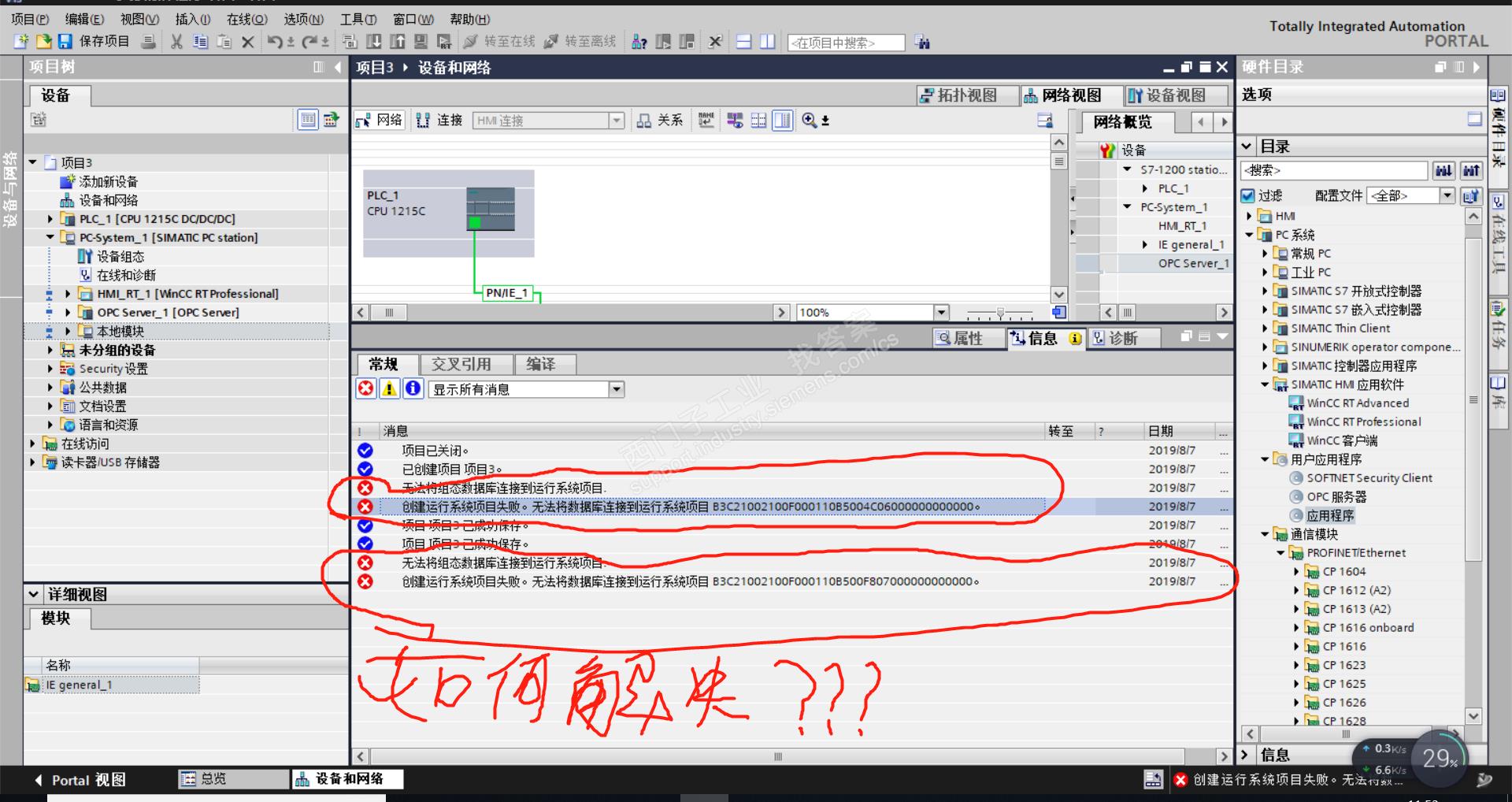The width and height of the screenshot is (1512, 802).
Task: Select 添加新设备 in project tree
Action: coord(108,181)
